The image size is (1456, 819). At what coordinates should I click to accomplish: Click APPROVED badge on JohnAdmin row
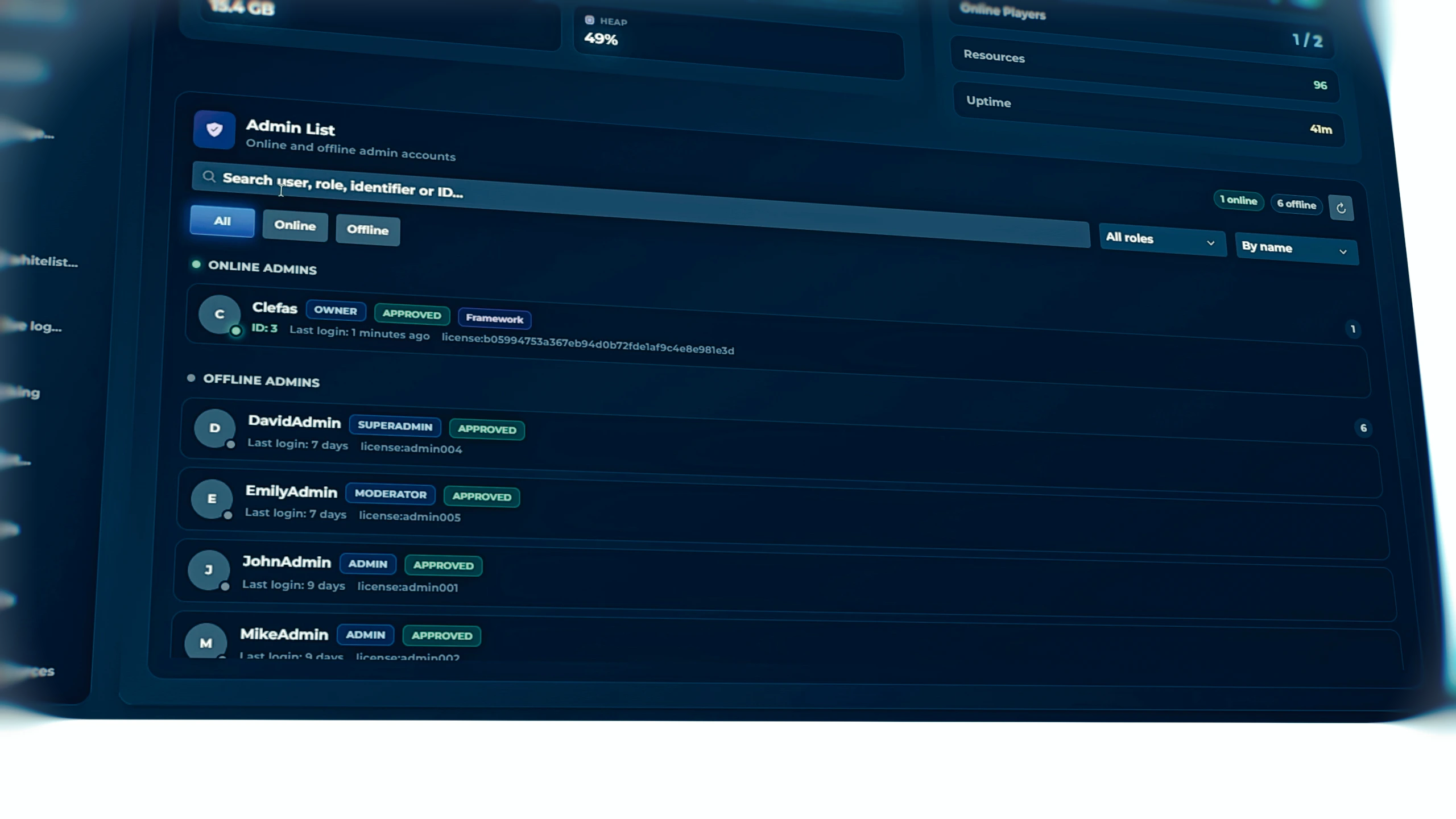click(443, 566)
